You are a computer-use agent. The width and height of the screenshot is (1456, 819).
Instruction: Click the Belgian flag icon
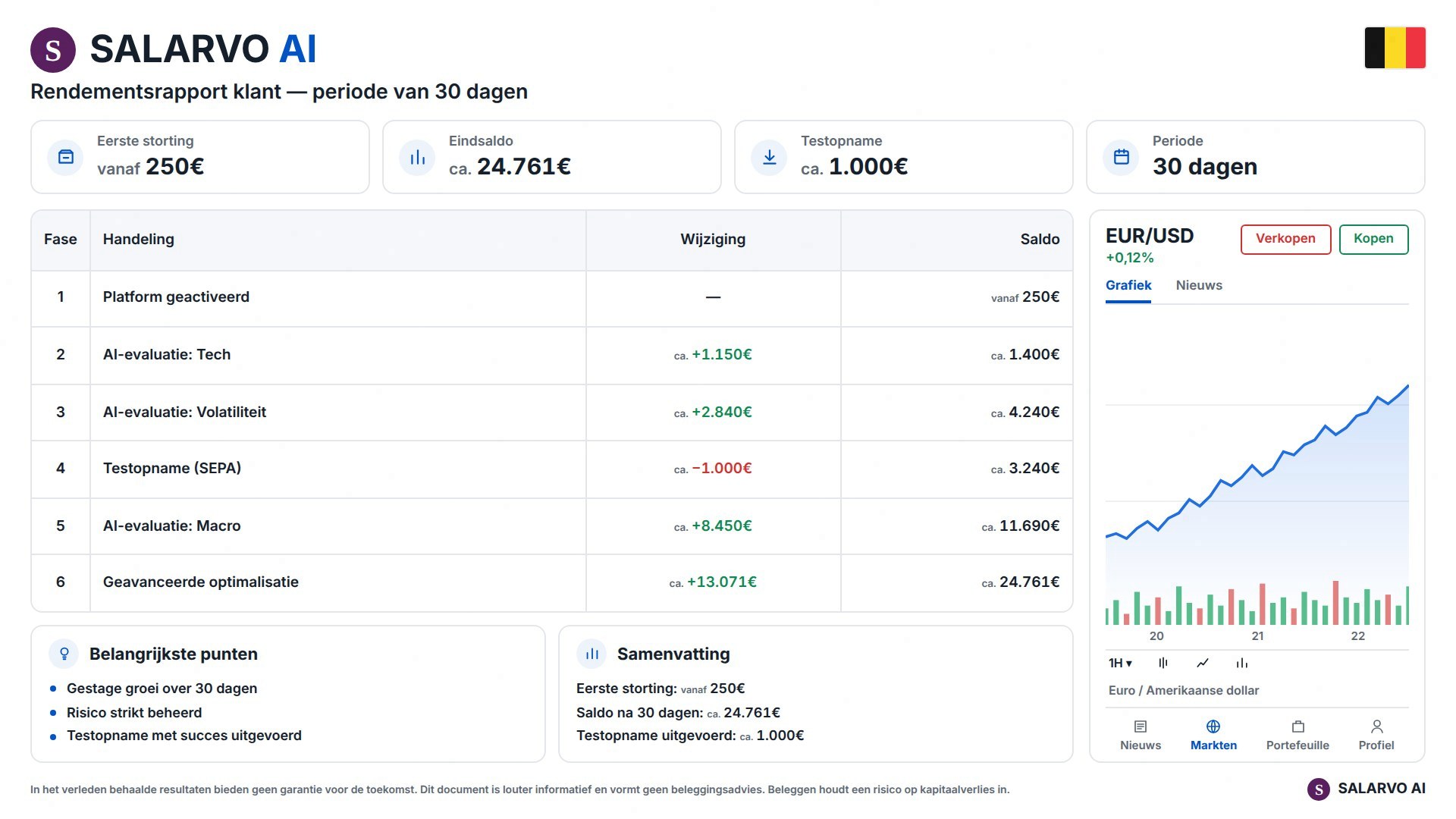pyautogui.click(x=1395, y=48)
